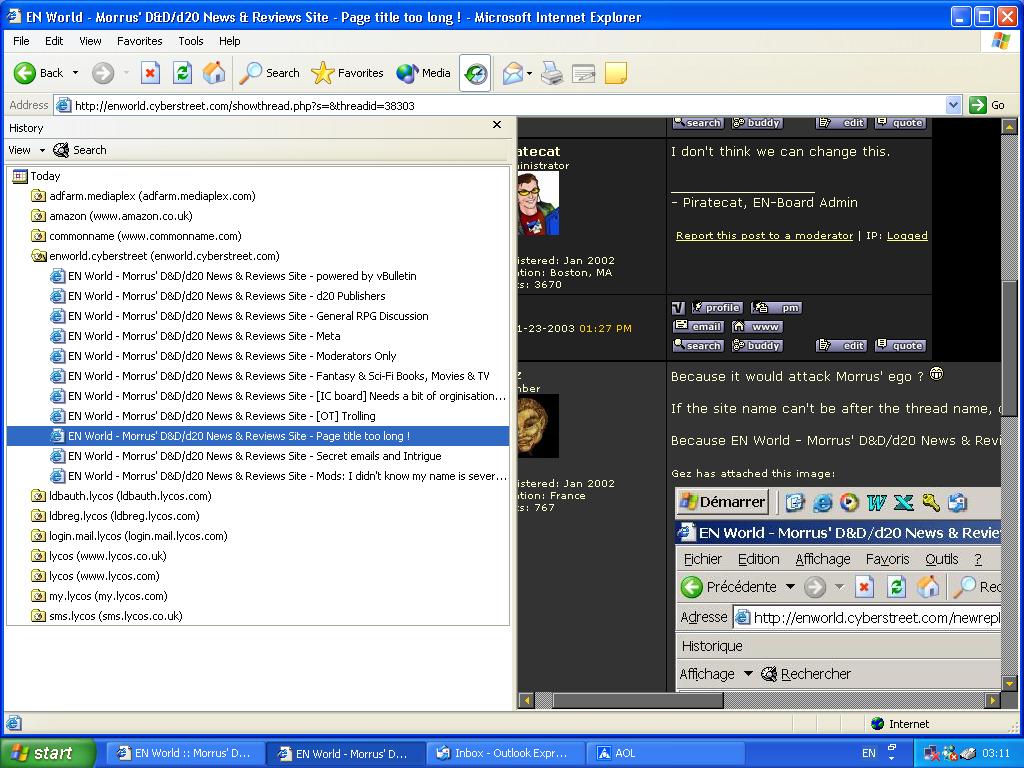Viewport: 1024px width, 768px height.
Task: Collapse enworld.cyberstreet history folder
Action: (155, 256)
